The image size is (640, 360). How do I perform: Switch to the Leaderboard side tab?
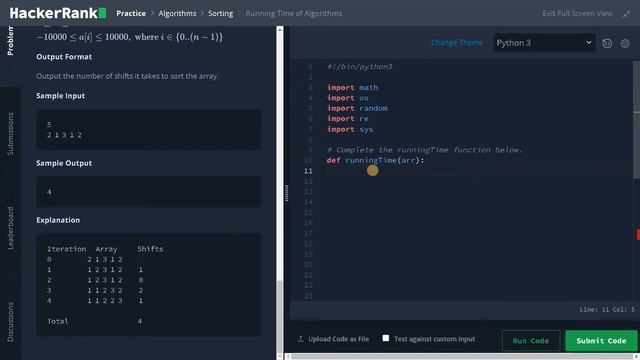10,228
